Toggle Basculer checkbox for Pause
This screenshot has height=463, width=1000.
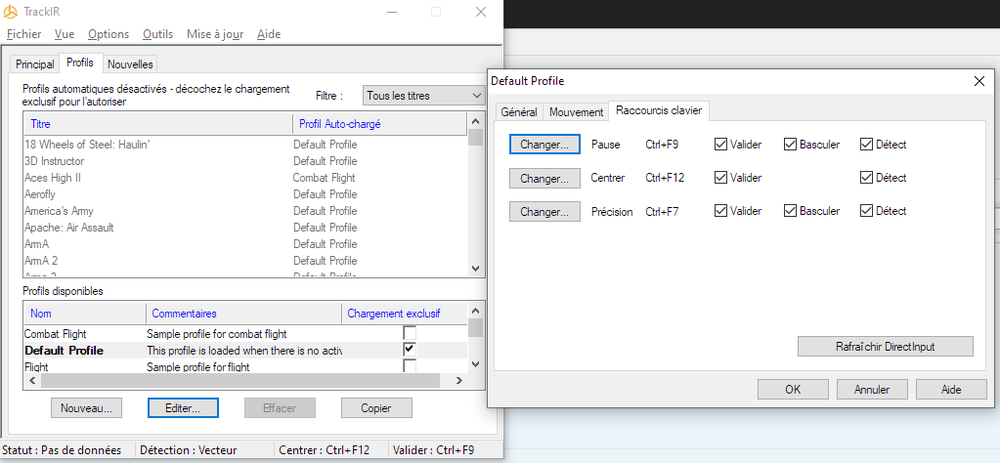[x=790, y=145]
